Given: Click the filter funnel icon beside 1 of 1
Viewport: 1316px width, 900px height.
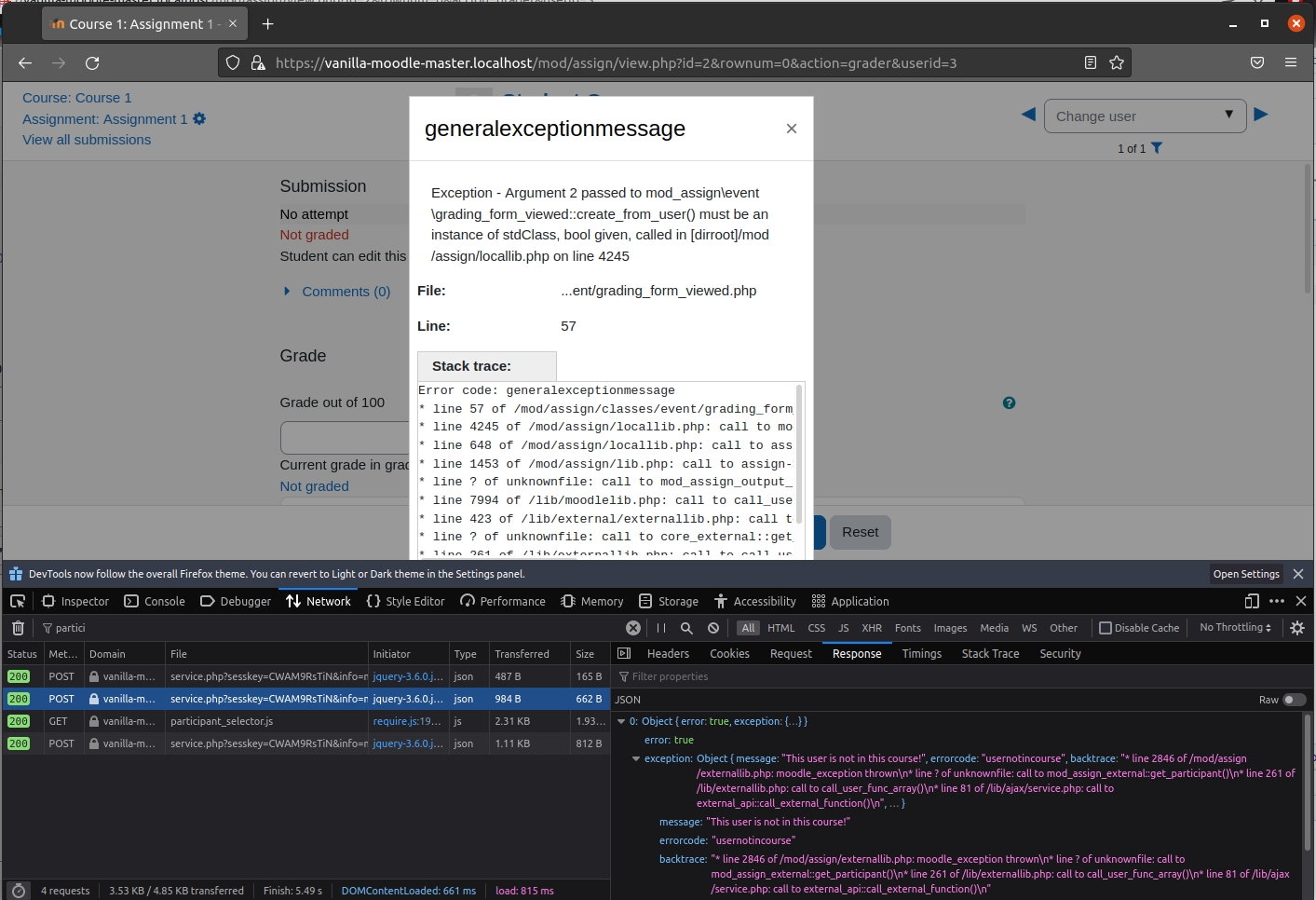Looking at the screenshot, I should [1157, 148].
